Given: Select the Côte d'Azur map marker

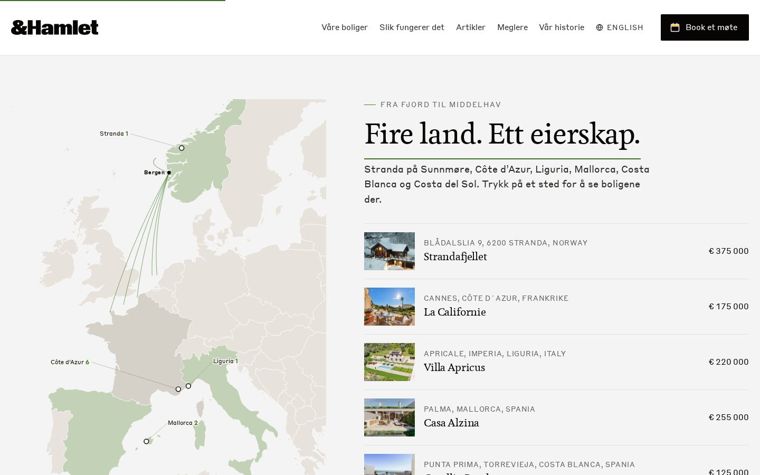Looking at the screenshot, I should 178,389.
